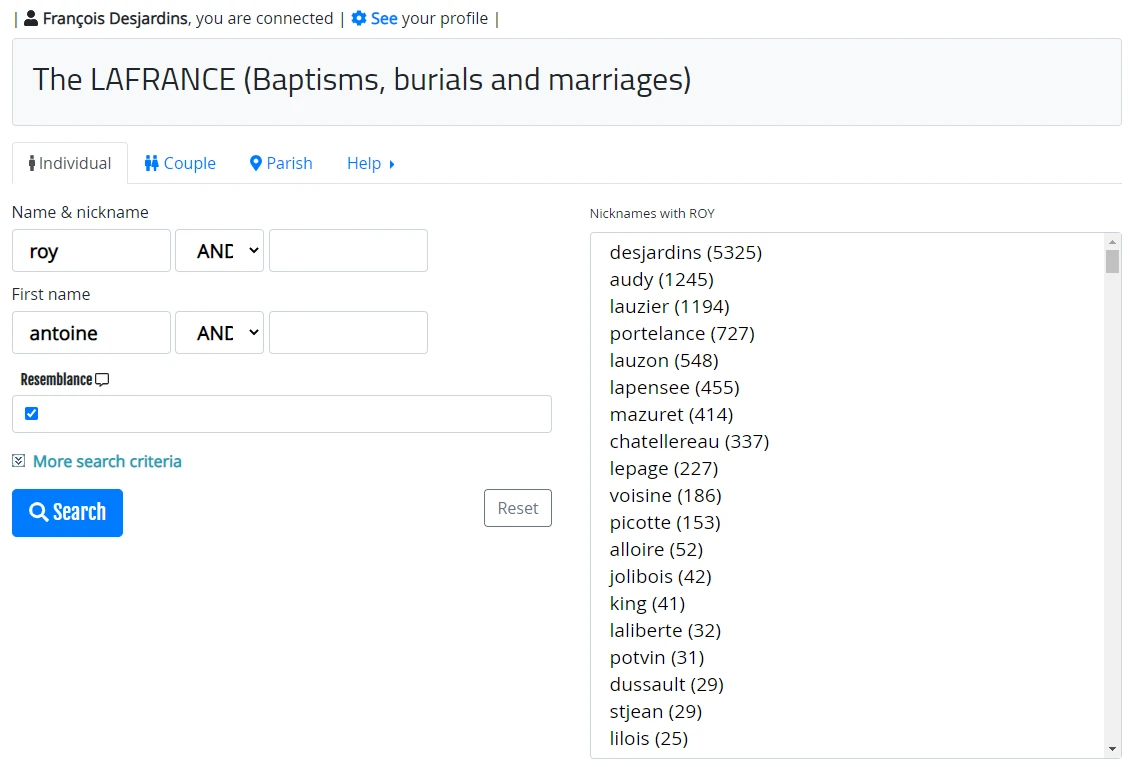Focus the first name field containing antoine
The image size is (1136, 767).
tap(91, 332)
